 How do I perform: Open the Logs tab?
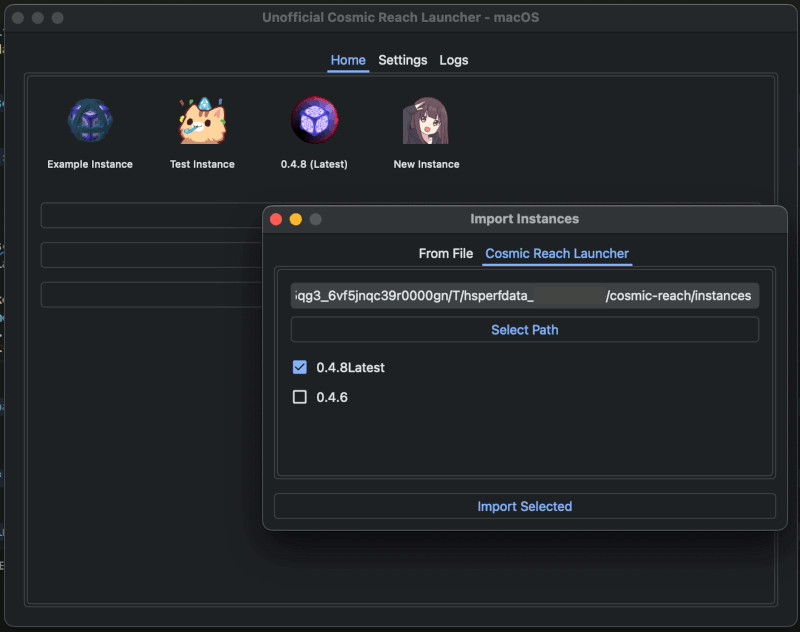click(454, 60)
